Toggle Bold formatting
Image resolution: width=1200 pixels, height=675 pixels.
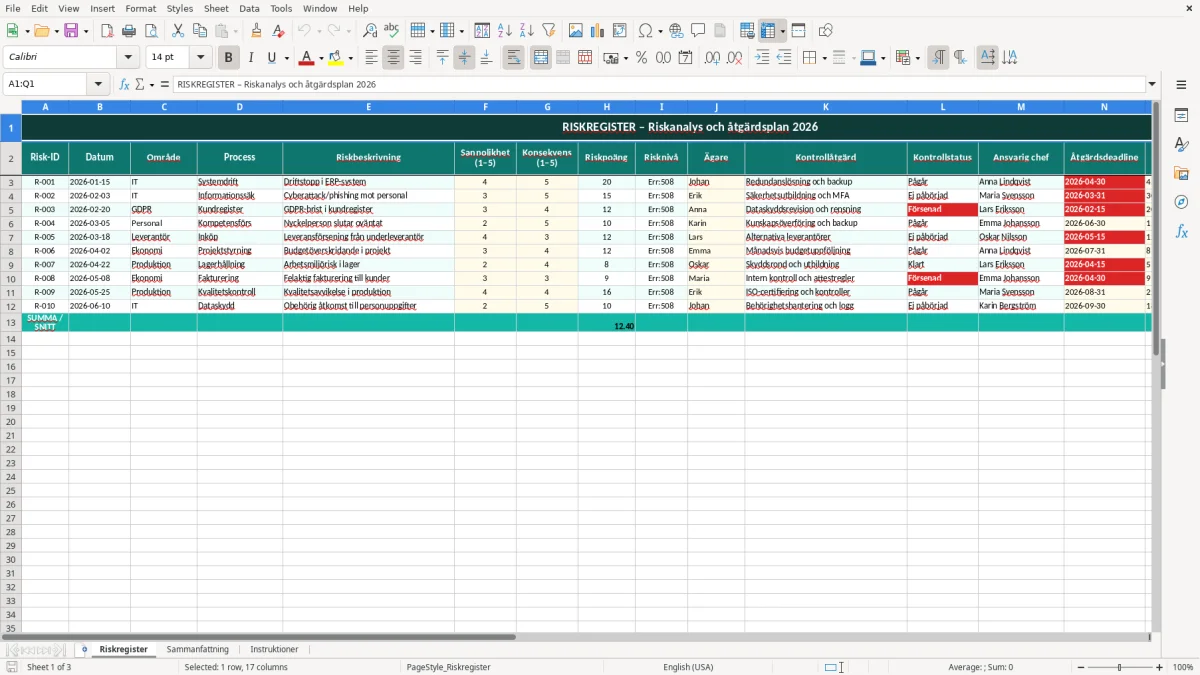229,58
